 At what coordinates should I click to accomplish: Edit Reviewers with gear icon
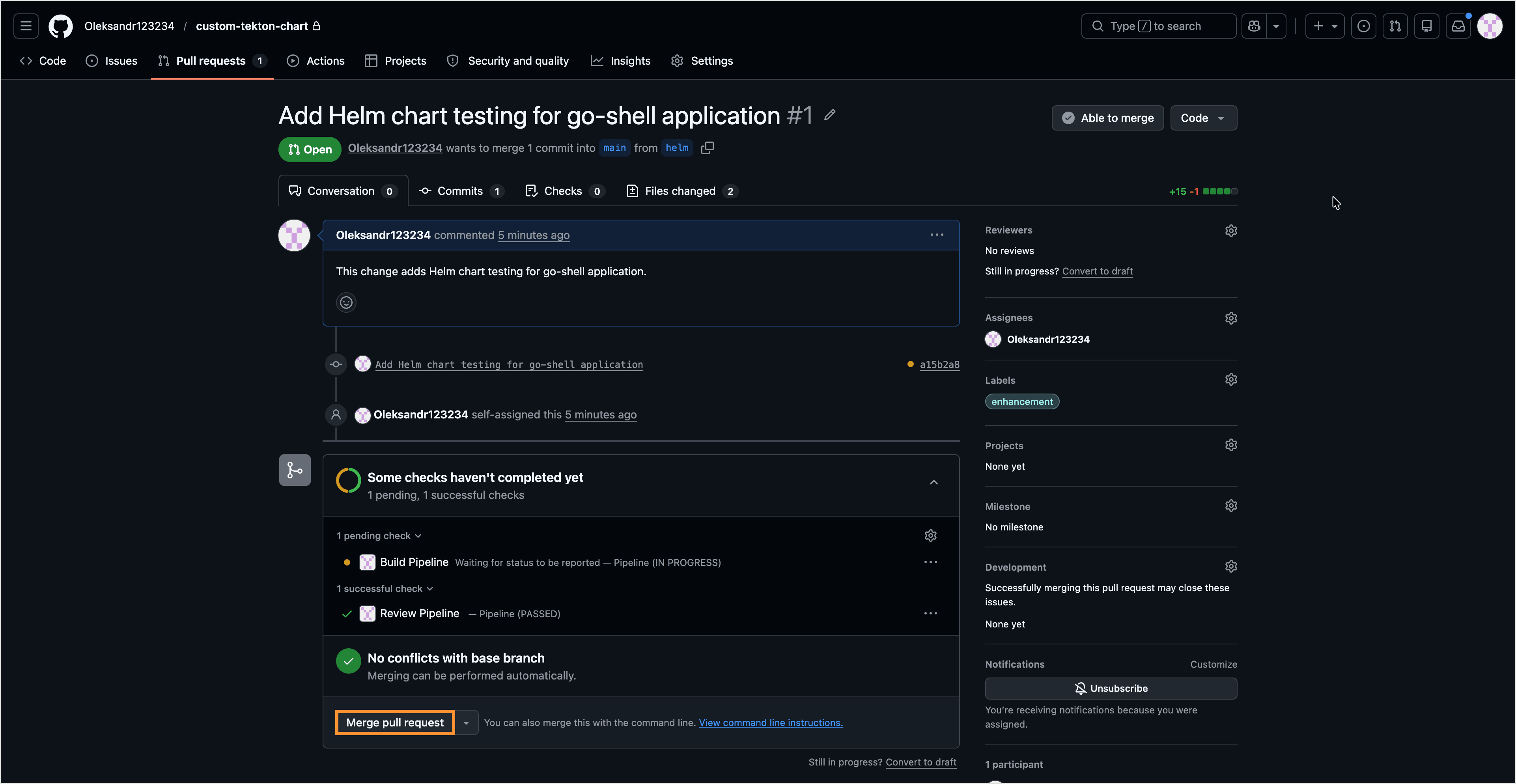[1230, 231]
